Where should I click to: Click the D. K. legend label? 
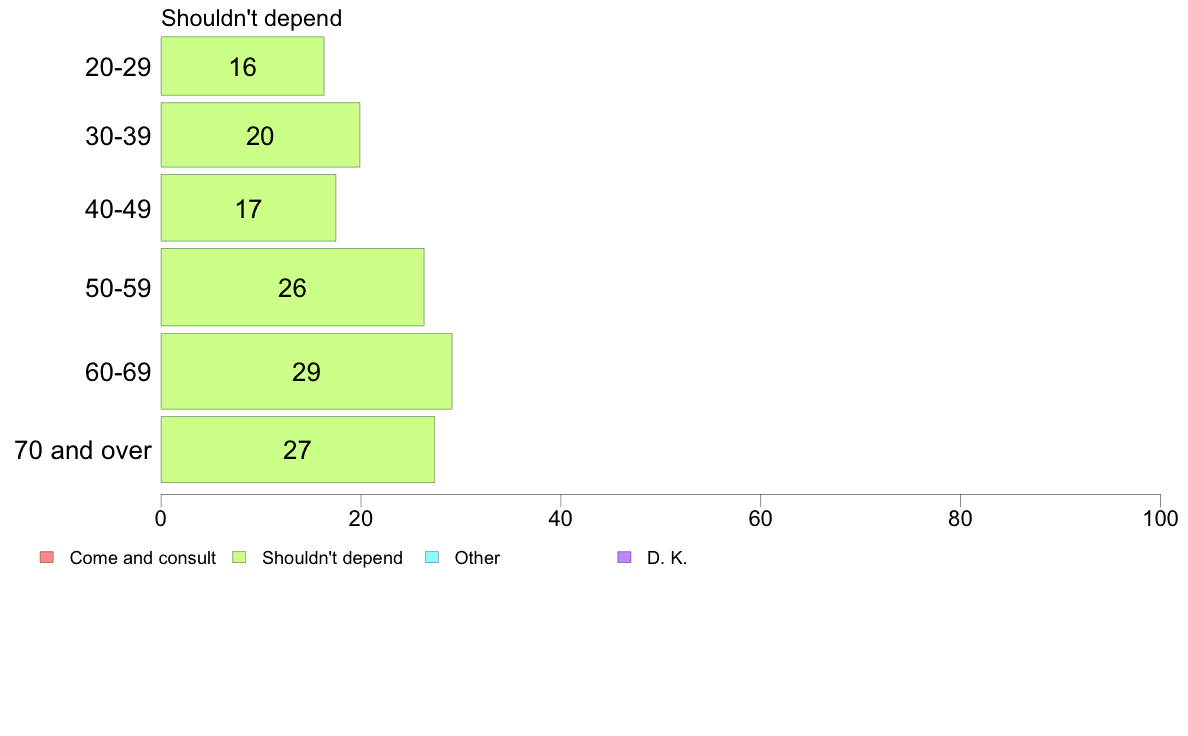pos(667,558)
